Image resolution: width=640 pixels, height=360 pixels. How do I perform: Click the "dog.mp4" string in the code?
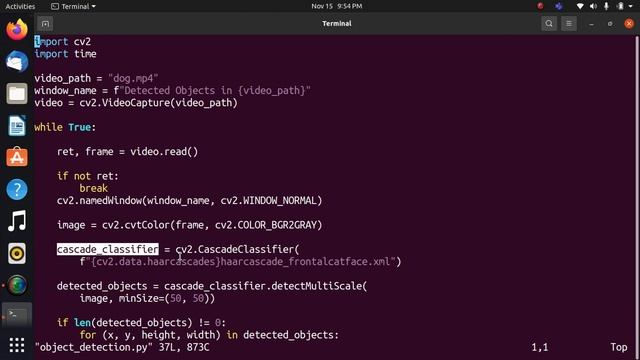pyautogui.click(x=133, y=78)
